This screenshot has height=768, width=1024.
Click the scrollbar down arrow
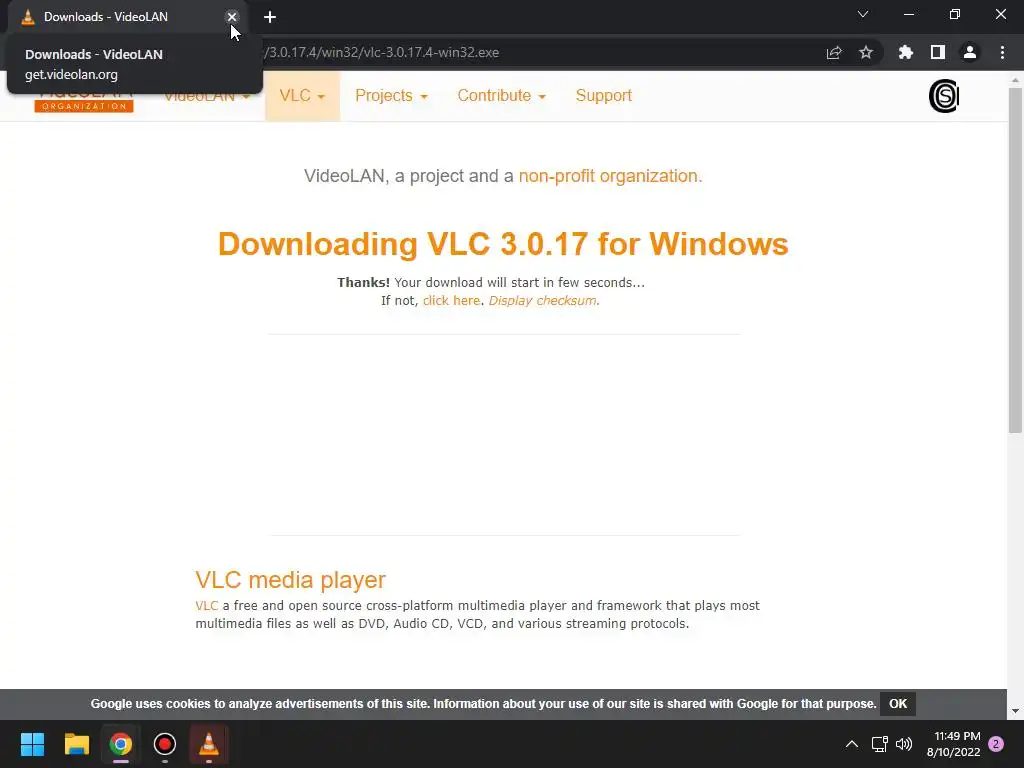(x=1015, y=711)
